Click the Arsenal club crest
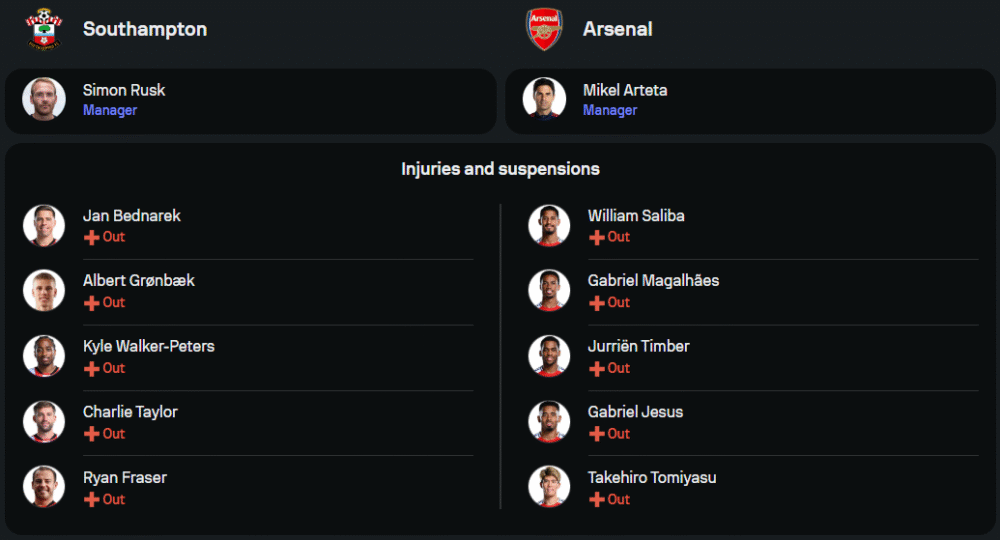Viewport: 1000px width, 540px height. 544,29
